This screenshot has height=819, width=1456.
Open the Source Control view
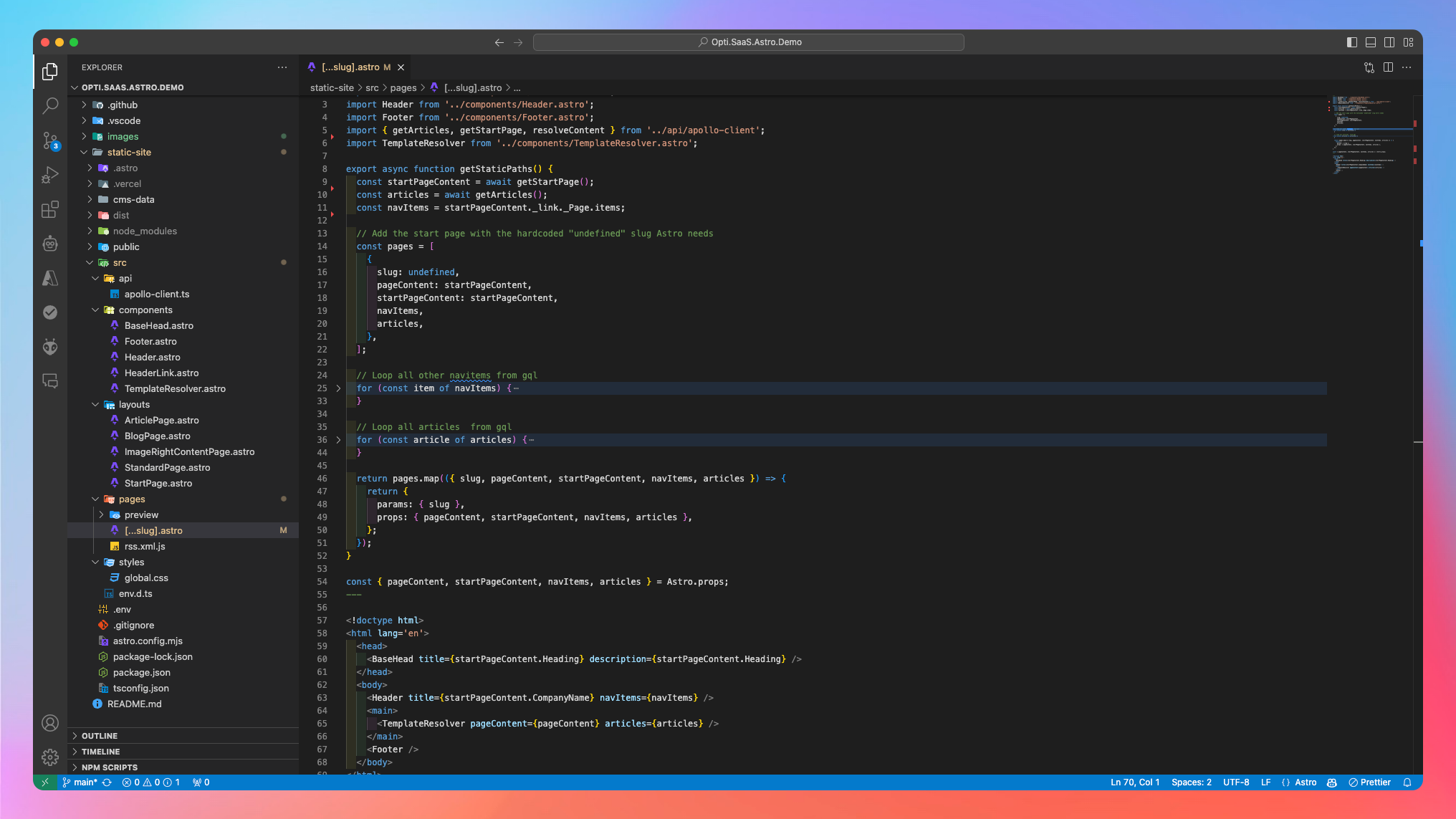50,140
